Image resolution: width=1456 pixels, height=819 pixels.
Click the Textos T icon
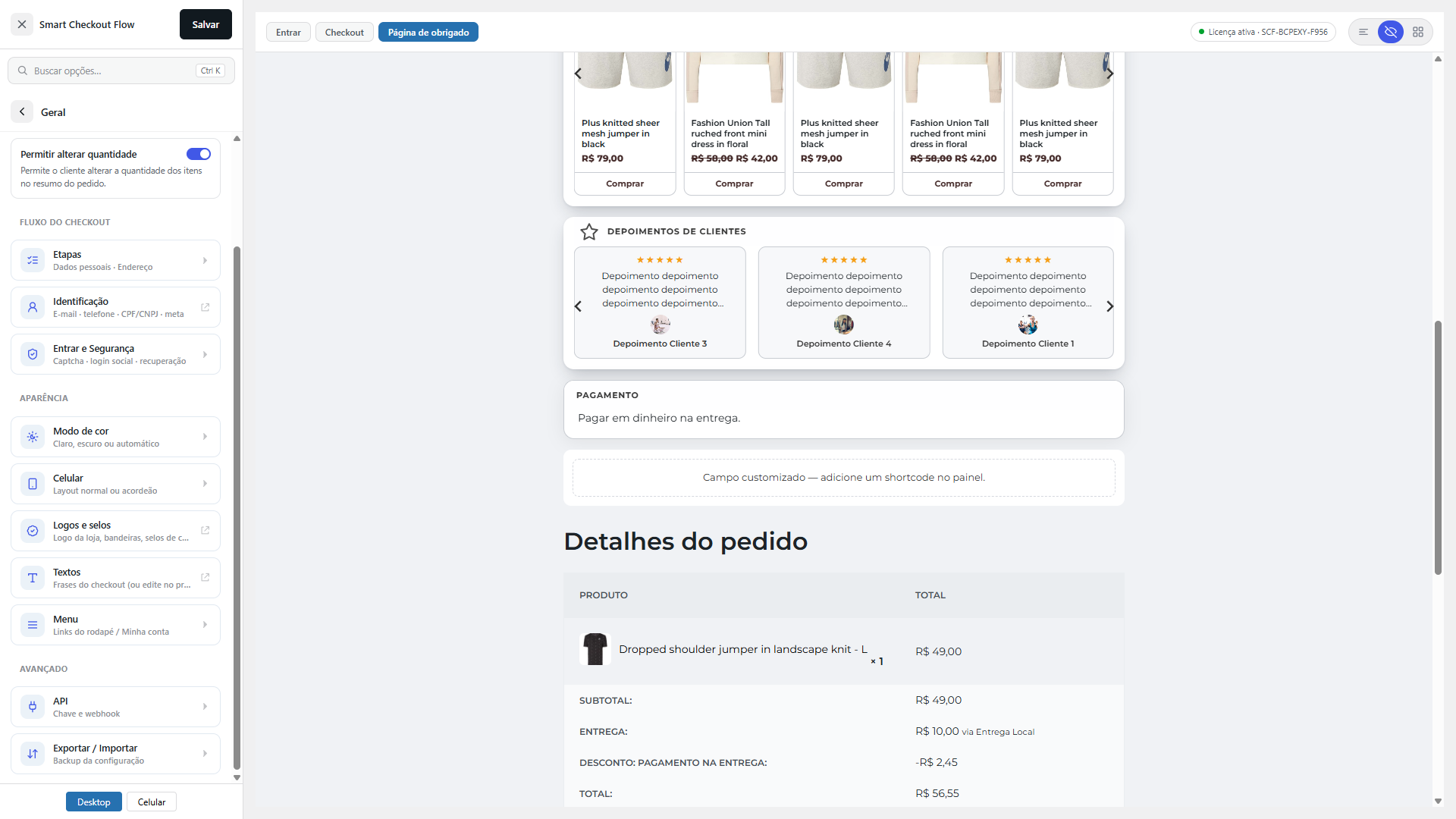point(33,578)
